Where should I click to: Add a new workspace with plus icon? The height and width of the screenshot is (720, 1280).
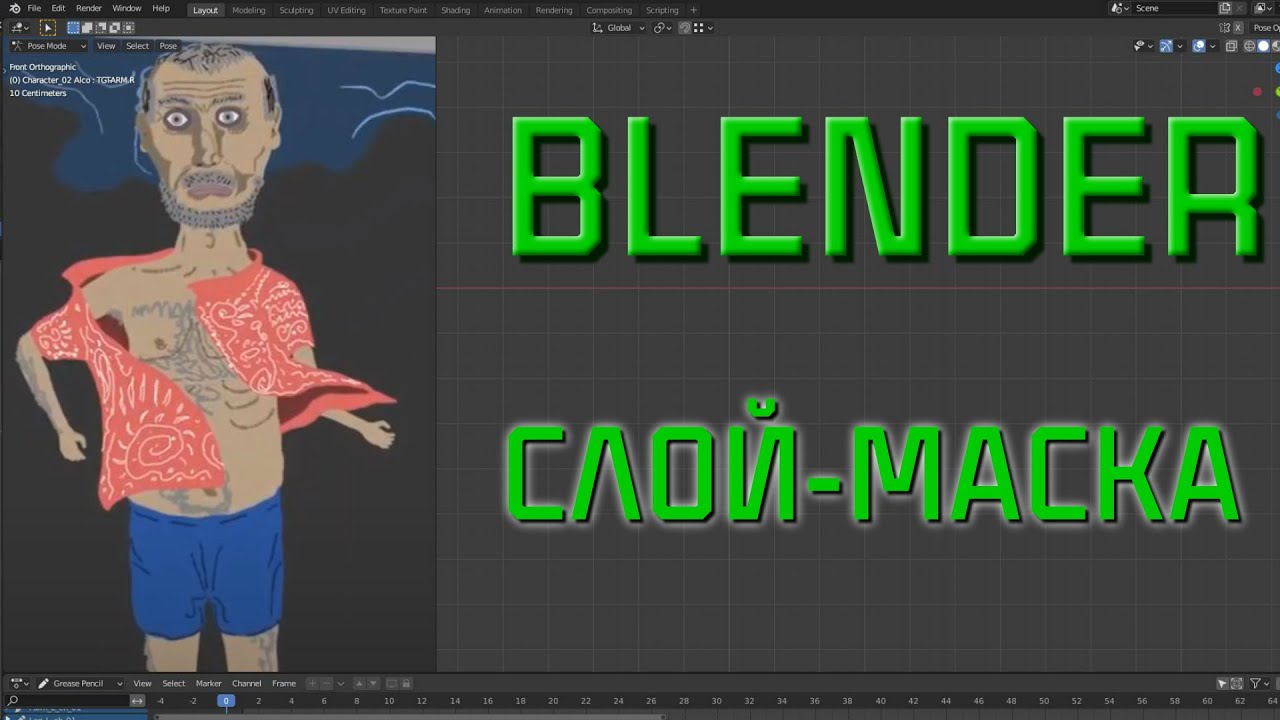pos(693,10)
